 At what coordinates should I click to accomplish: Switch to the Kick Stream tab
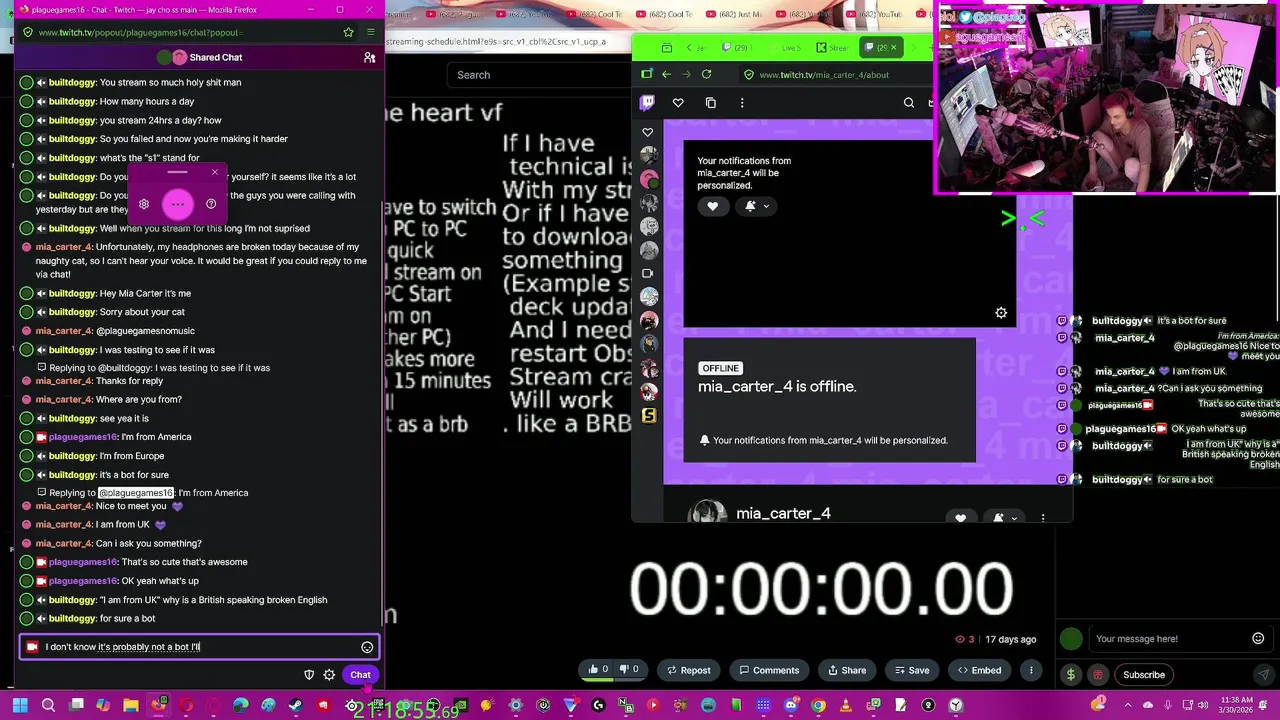[832, 47]
